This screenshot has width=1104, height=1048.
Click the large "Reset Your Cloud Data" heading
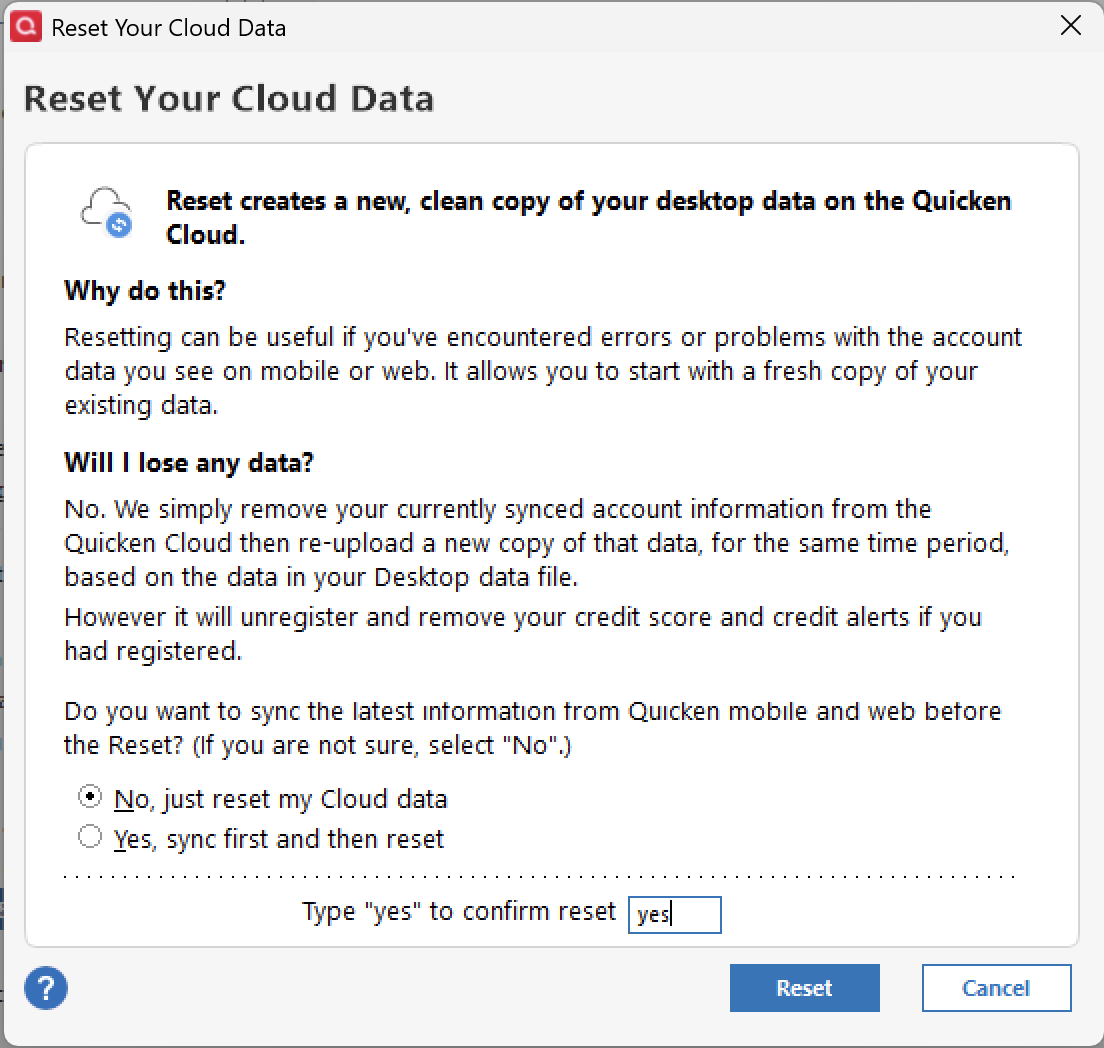pyautogui.click(x=229, y=99)
